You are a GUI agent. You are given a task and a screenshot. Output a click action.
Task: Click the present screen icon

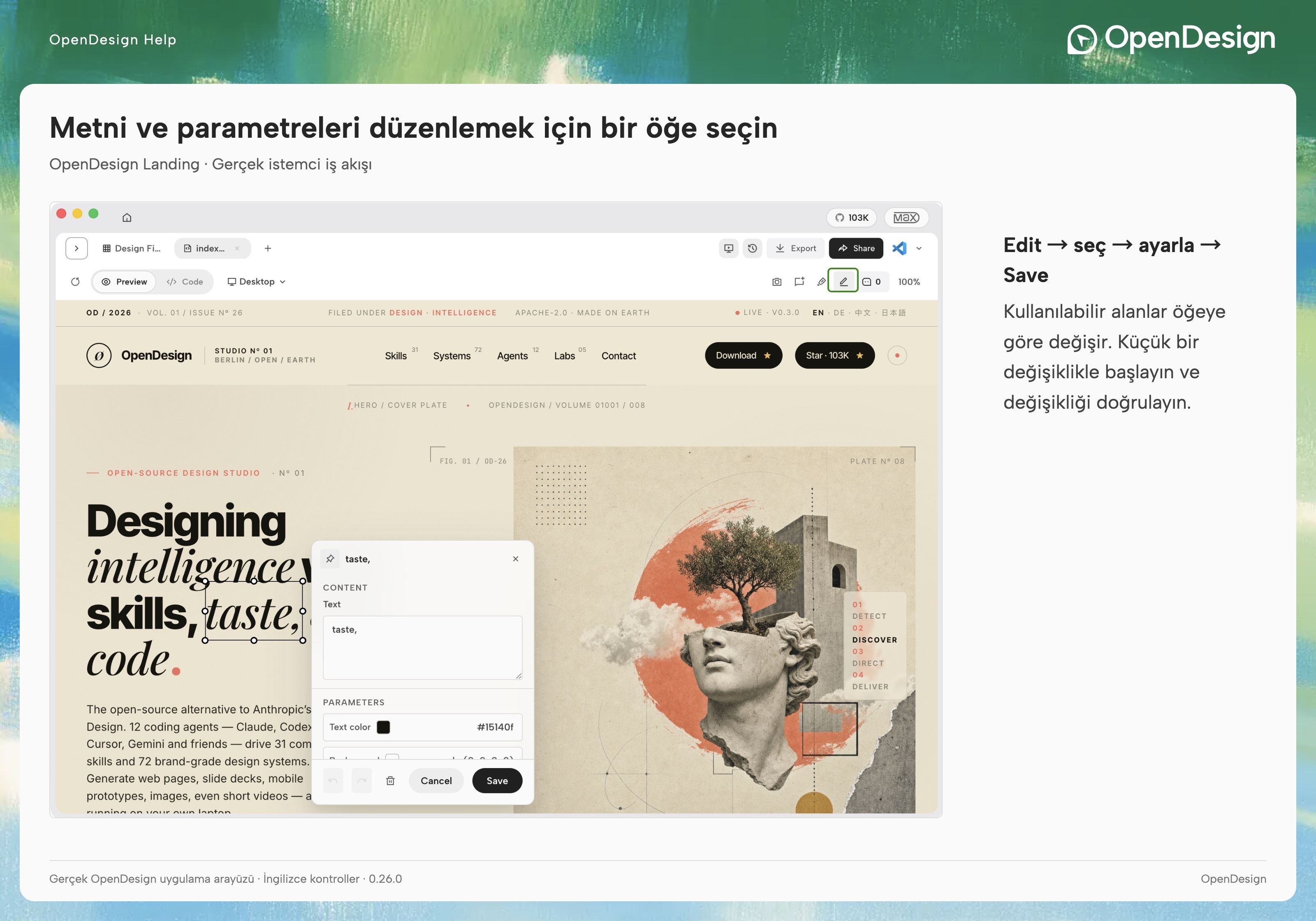pos(728,248)
